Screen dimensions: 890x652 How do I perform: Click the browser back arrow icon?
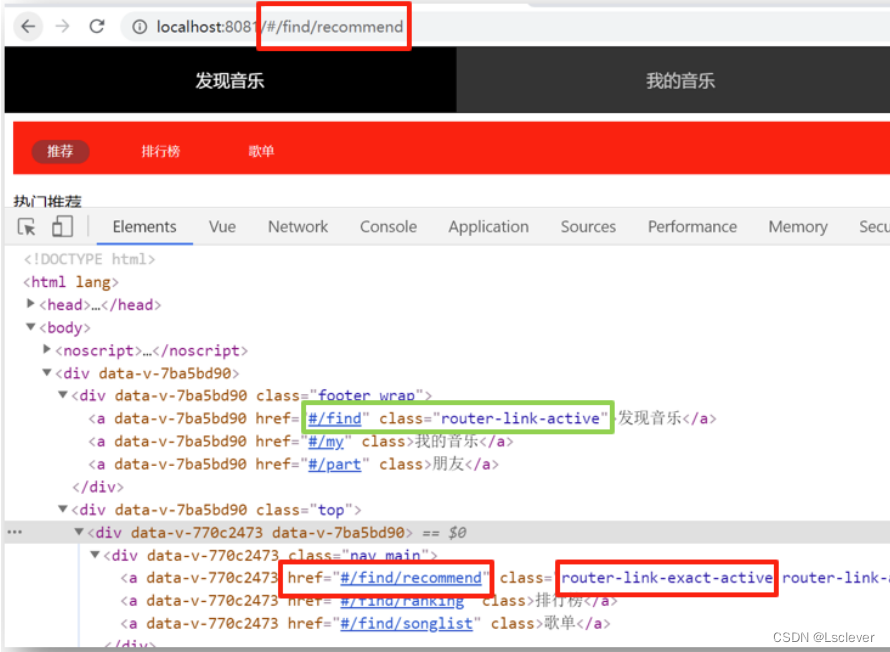(x=27, y=27)
